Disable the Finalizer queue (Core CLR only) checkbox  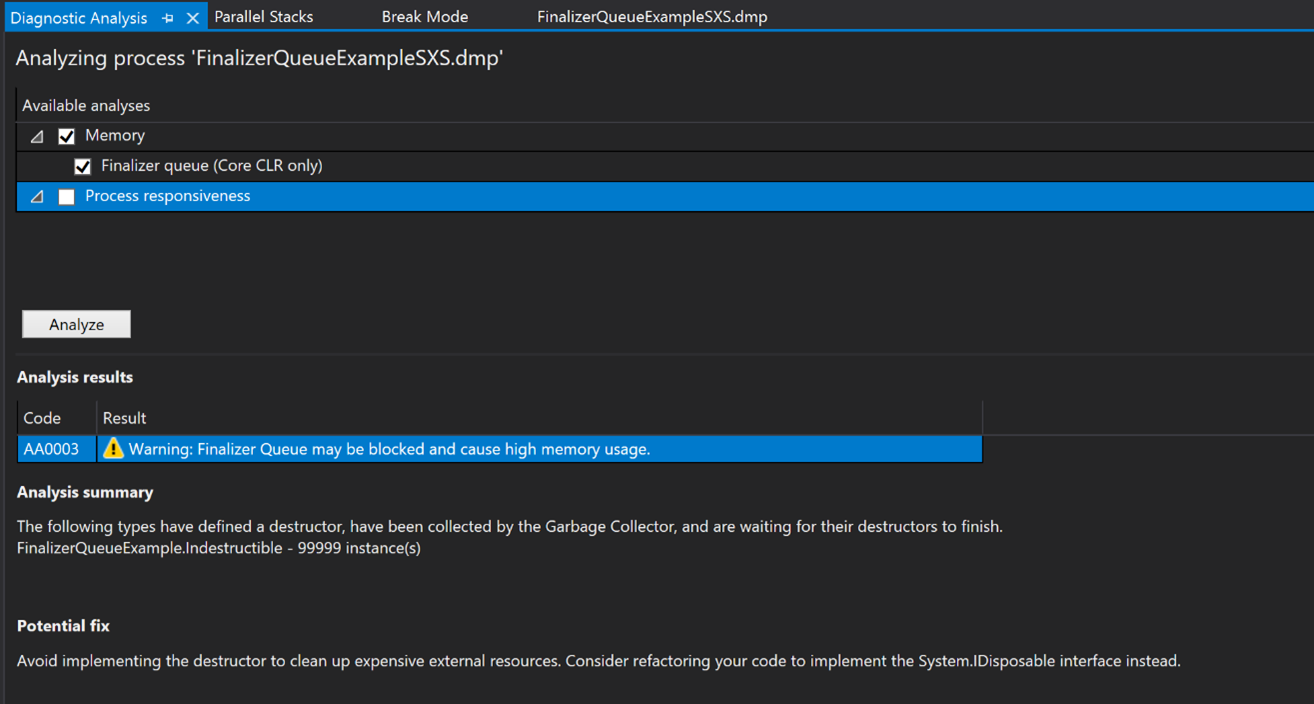pos(82,166)
